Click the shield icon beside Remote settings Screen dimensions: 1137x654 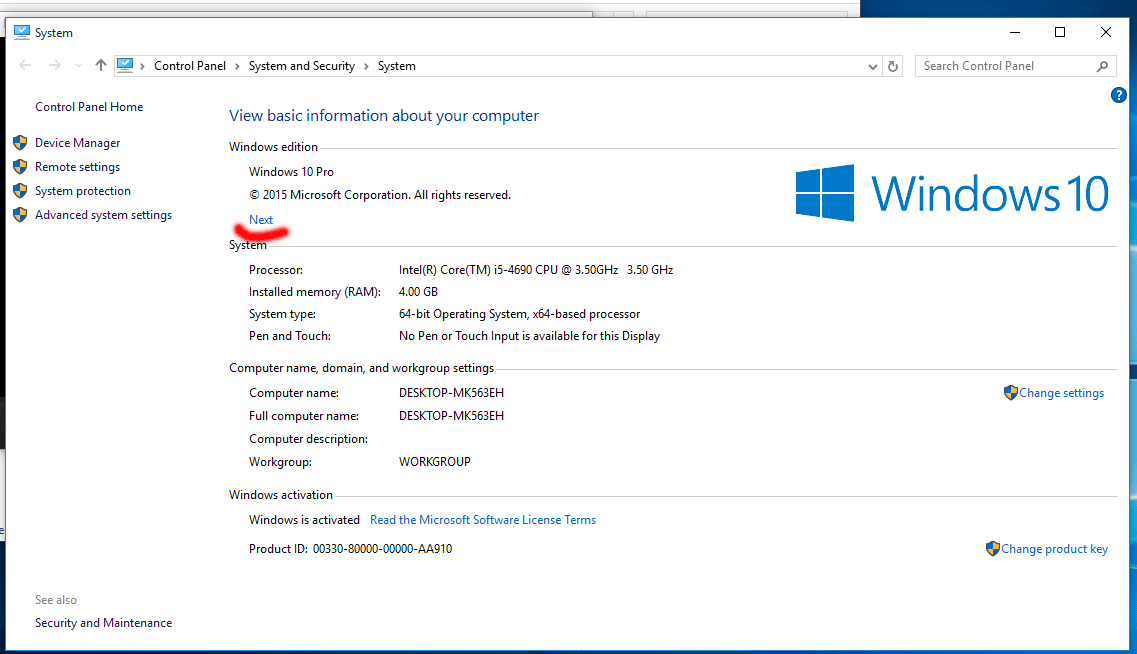point(20,167)
